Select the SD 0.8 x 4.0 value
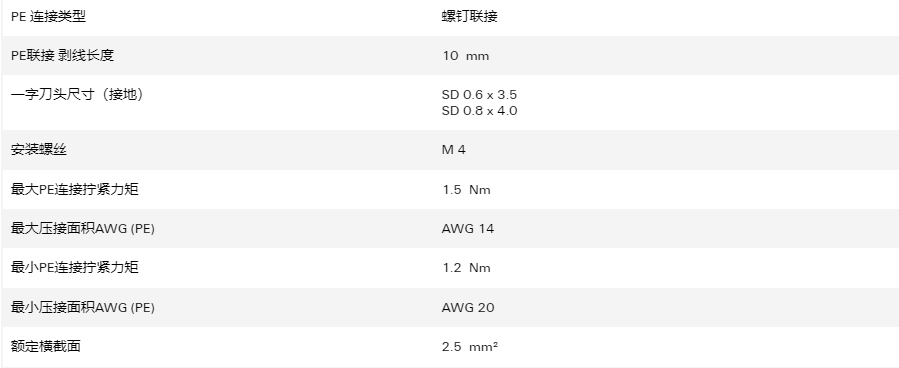The height and width of the screenshot is (368, 899). 479,111
